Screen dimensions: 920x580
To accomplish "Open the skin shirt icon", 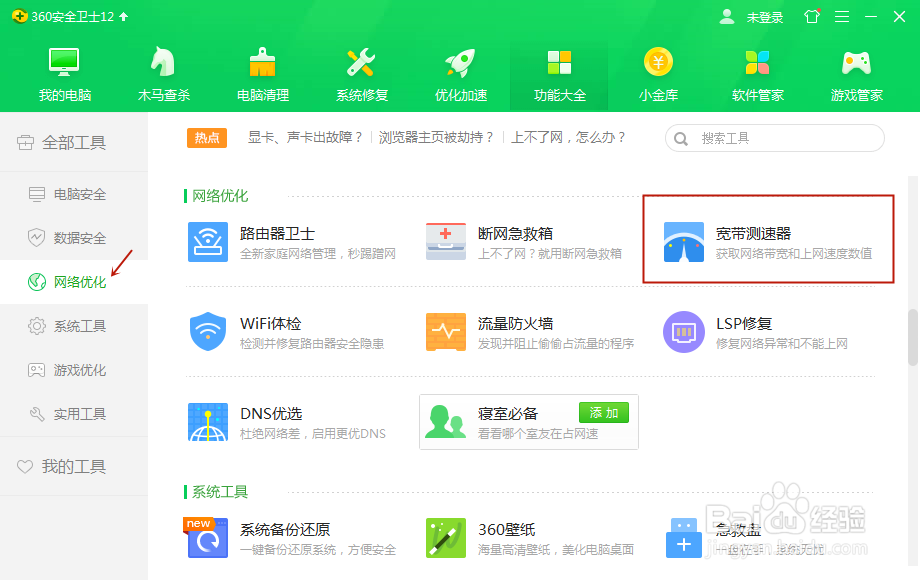I will [x=812, y=16].
